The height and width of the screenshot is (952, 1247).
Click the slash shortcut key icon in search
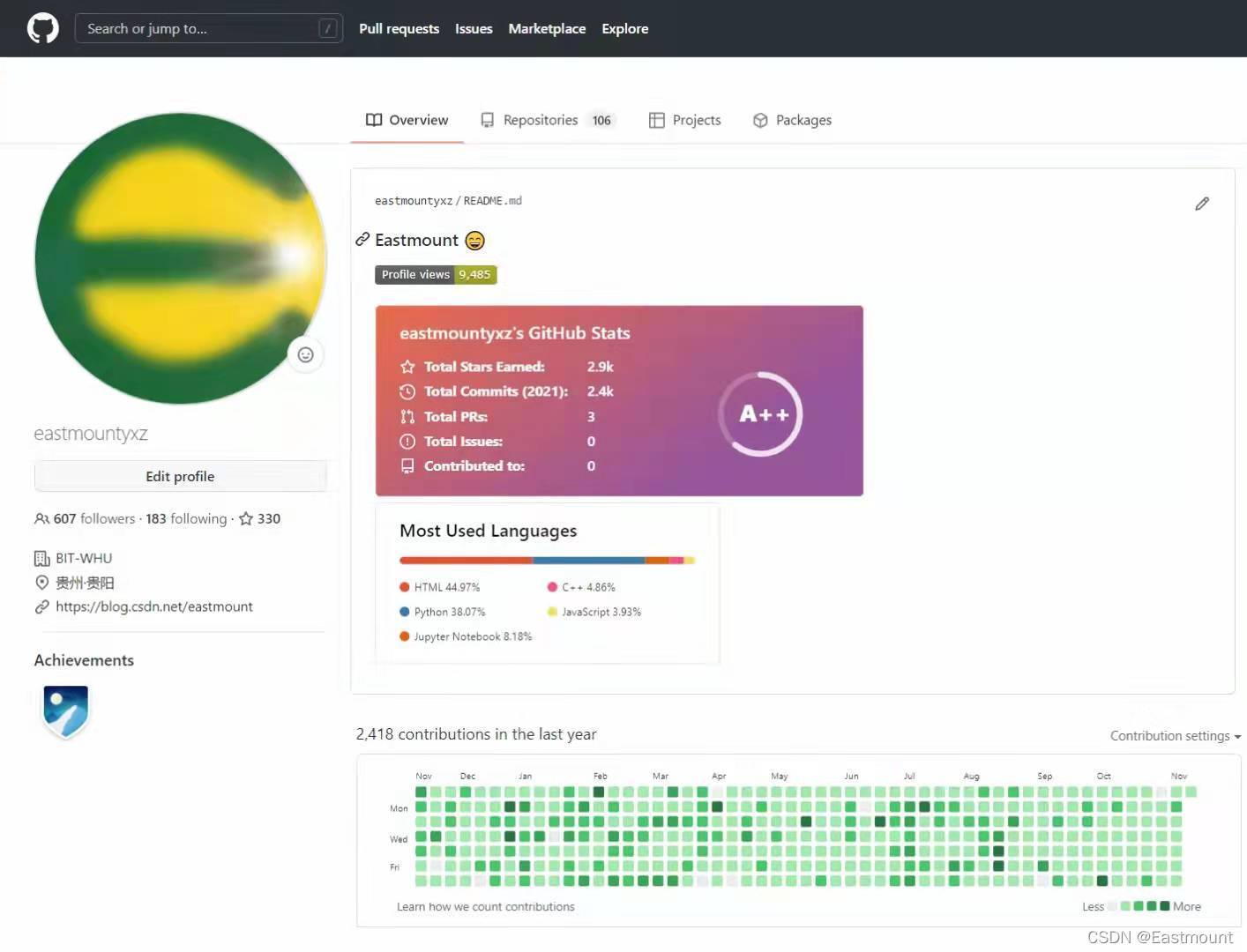[327, 28]
